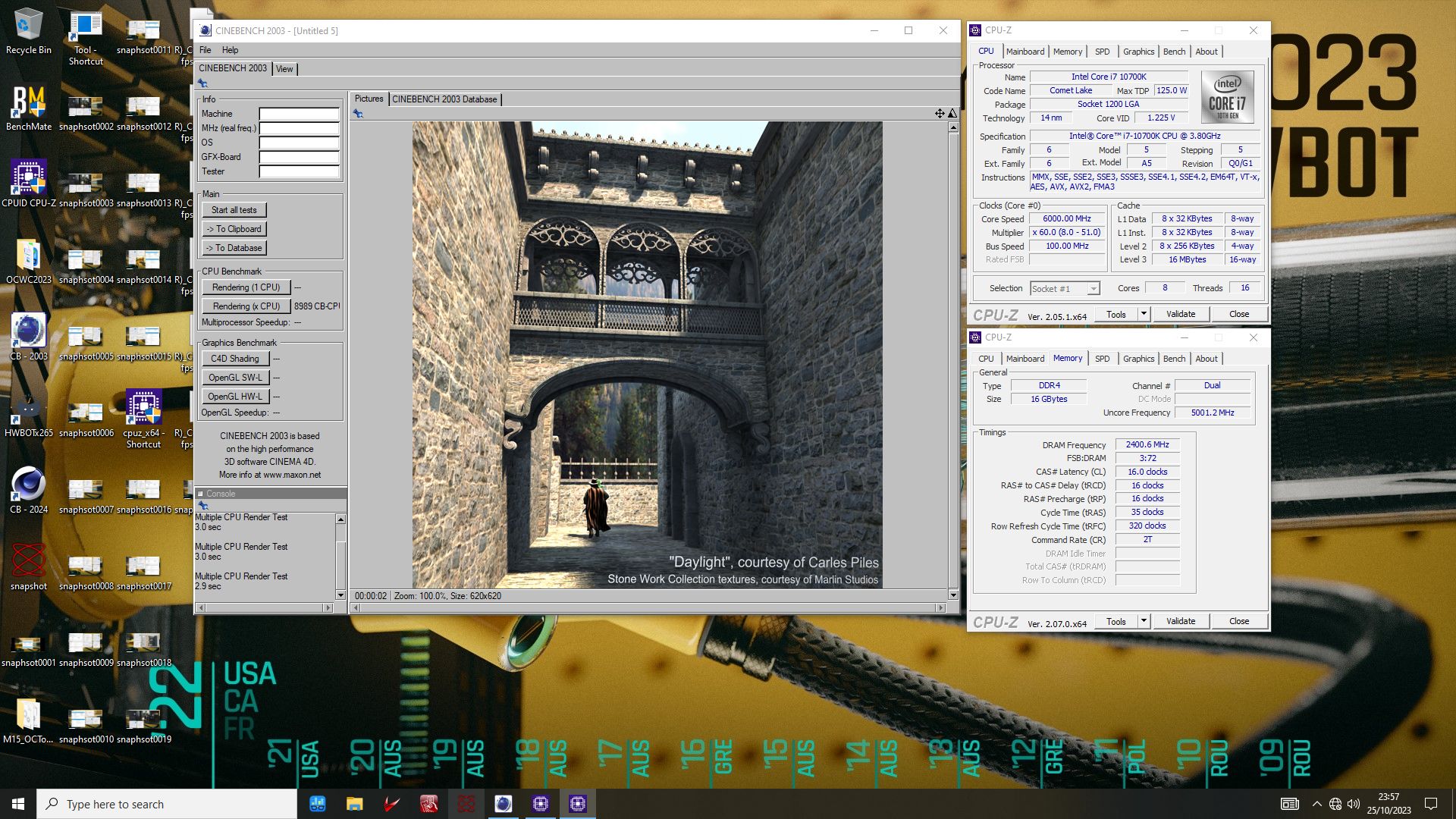Viewport: 1456px width, 819px height.
Task: Open HWBOTx265 desktop icon
Action: point(29,414)
